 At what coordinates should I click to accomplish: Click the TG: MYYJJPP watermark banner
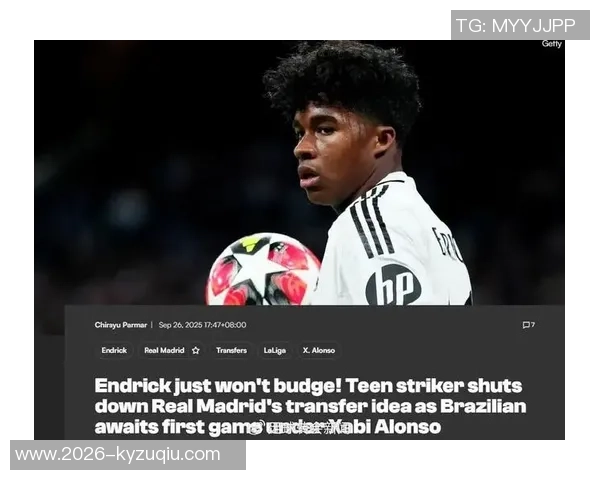(520, 25)
